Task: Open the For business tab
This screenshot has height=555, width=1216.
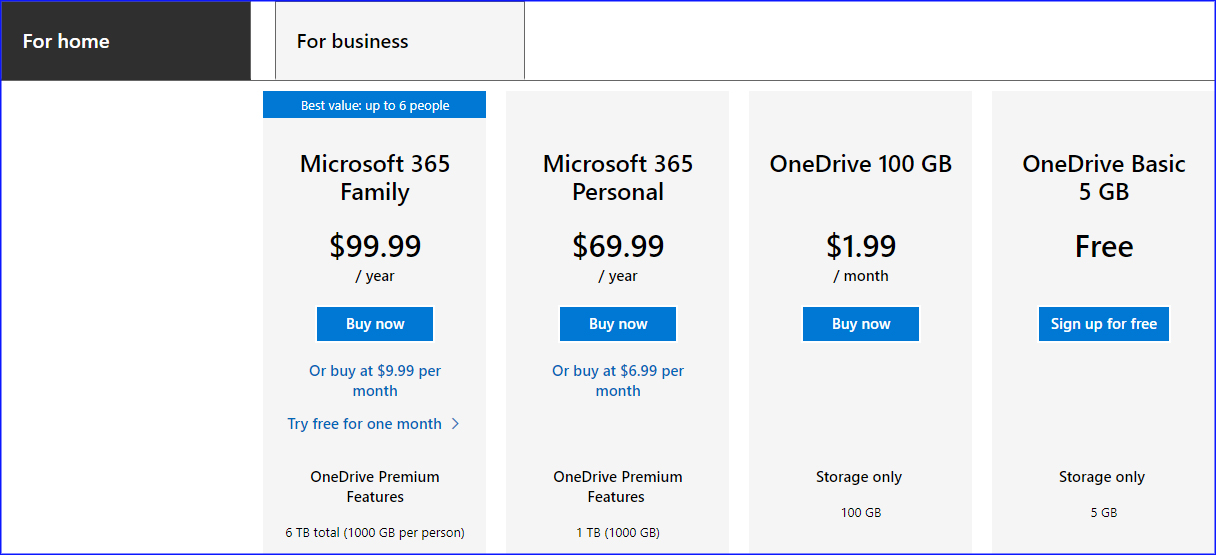Action: [x=400, y=41]
